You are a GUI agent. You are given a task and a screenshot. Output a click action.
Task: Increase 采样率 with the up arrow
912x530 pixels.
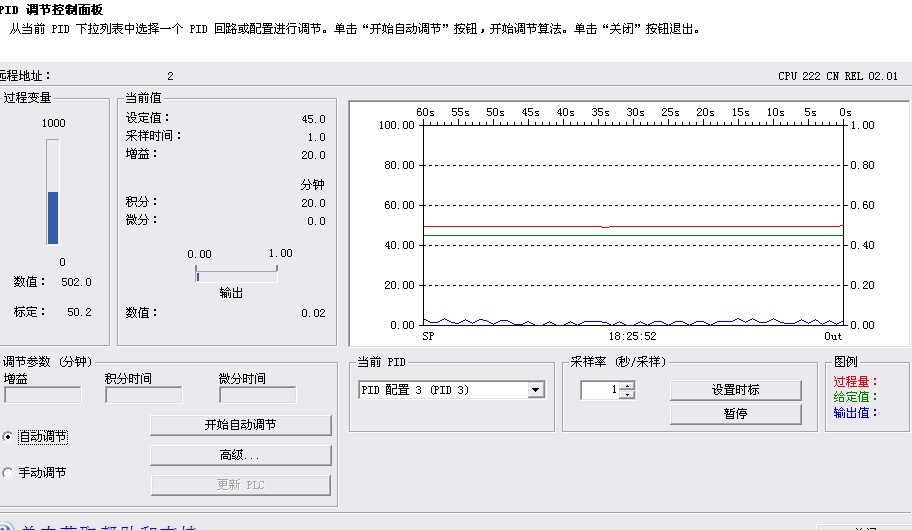[627, 386]
